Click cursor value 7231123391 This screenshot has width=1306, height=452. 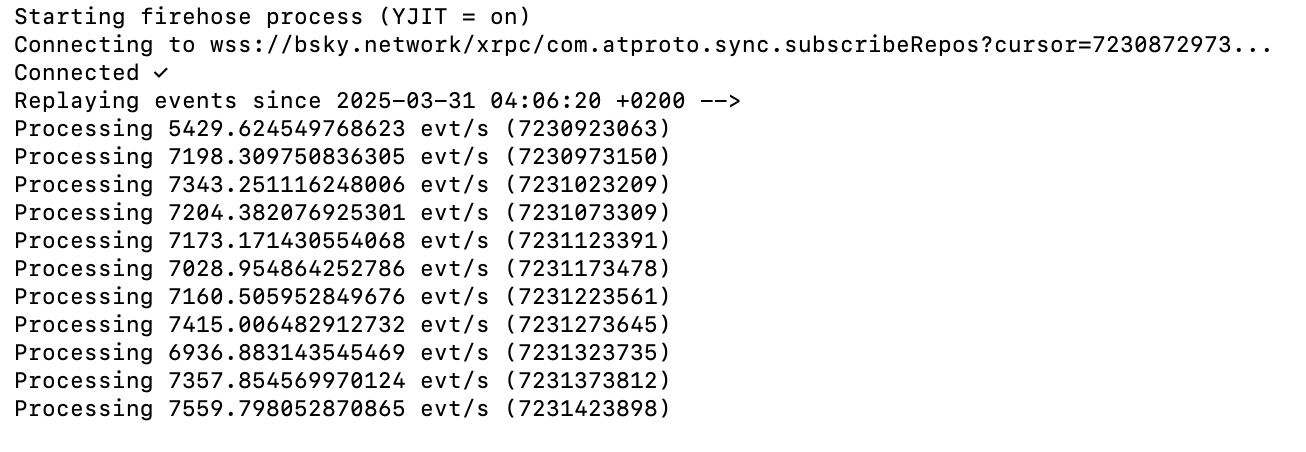point(587,241)
